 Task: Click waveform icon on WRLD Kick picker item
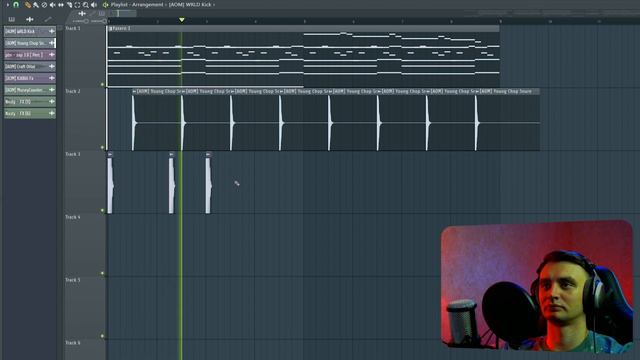51,31
